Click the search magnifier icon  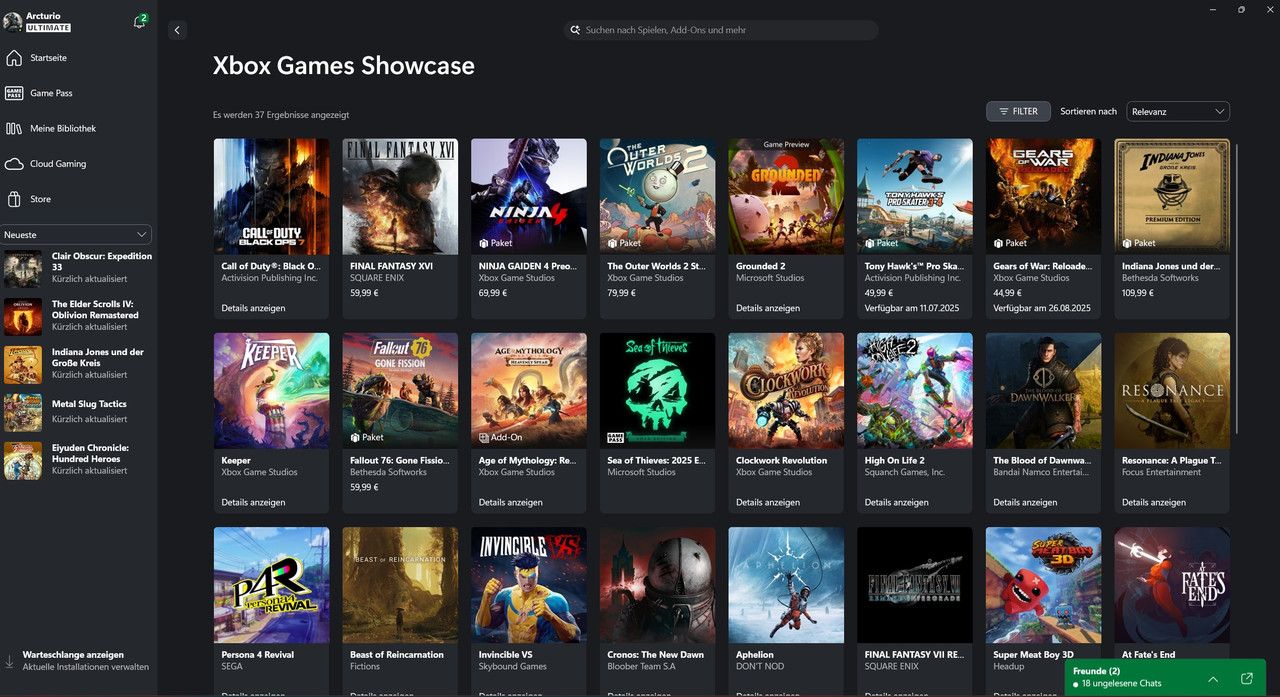575,30
